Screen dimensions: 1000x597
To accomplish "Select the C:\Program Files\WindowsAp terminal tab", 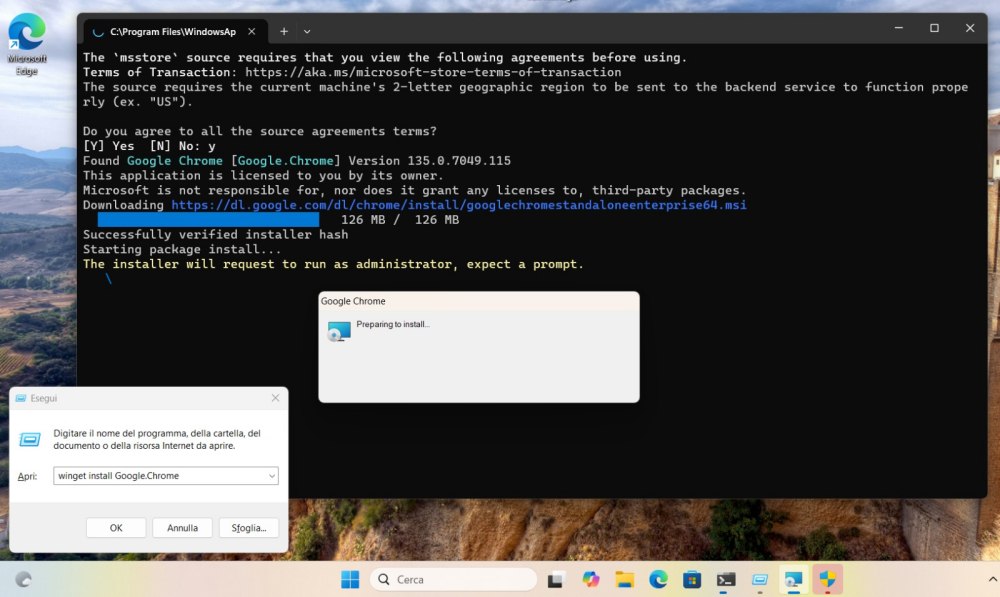I will tap(172, 31).
